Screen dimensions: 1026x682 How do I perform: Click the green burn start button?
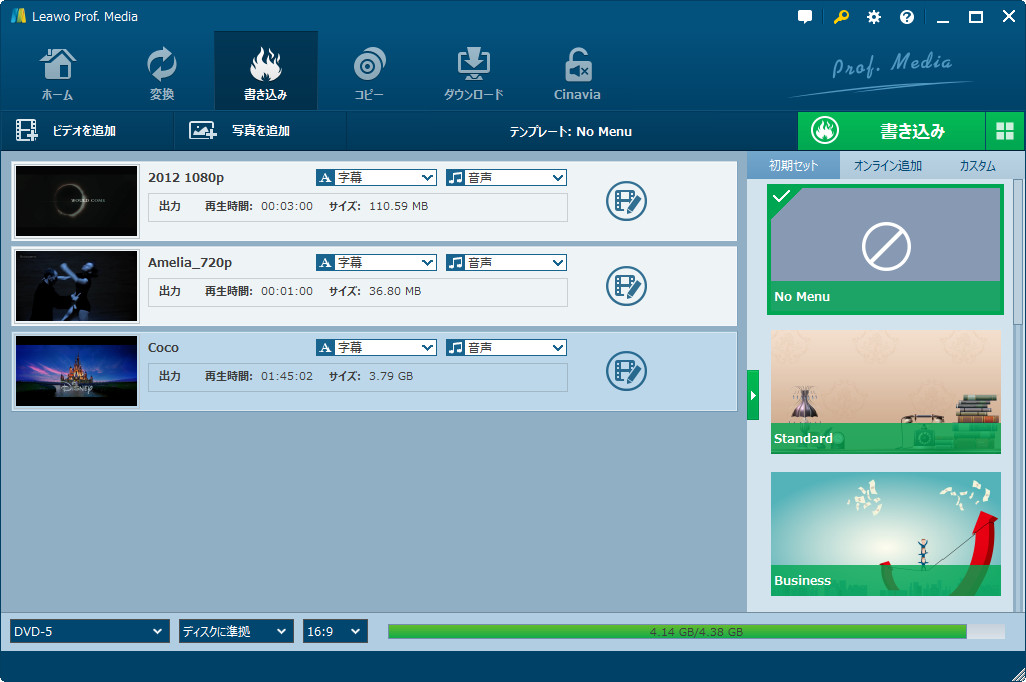891,131
